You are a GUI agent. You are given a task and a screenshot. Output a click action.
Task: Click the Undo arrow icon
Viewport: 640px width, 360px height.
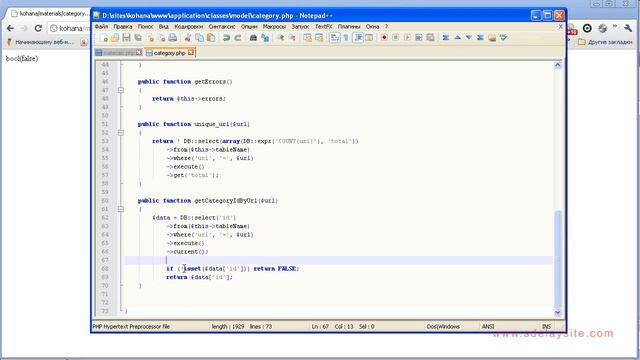[226, 38]
